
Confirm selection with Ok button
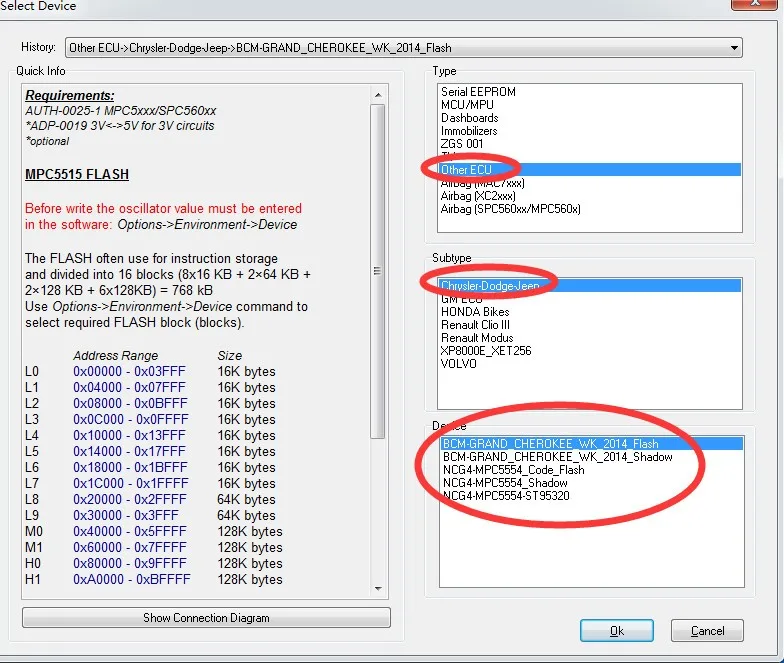[616, 631]
